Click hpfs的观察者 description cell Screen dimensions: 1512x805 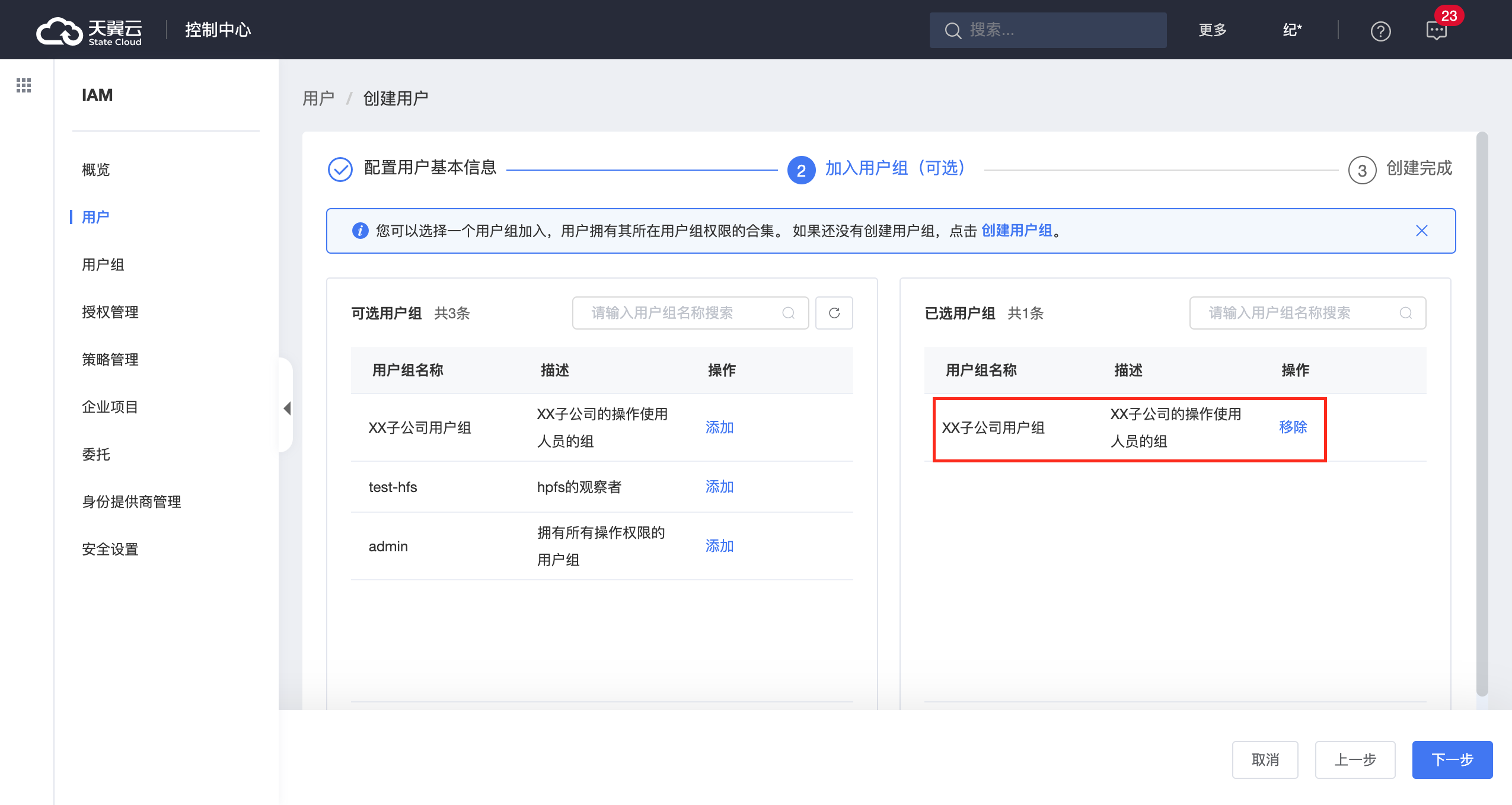(579, 487)
